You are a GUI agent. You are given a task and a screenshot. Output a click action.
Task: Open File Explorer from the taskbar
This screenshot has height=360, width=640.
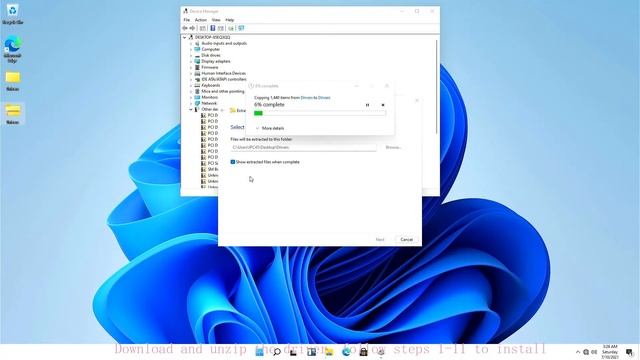(x=329, y=351)
